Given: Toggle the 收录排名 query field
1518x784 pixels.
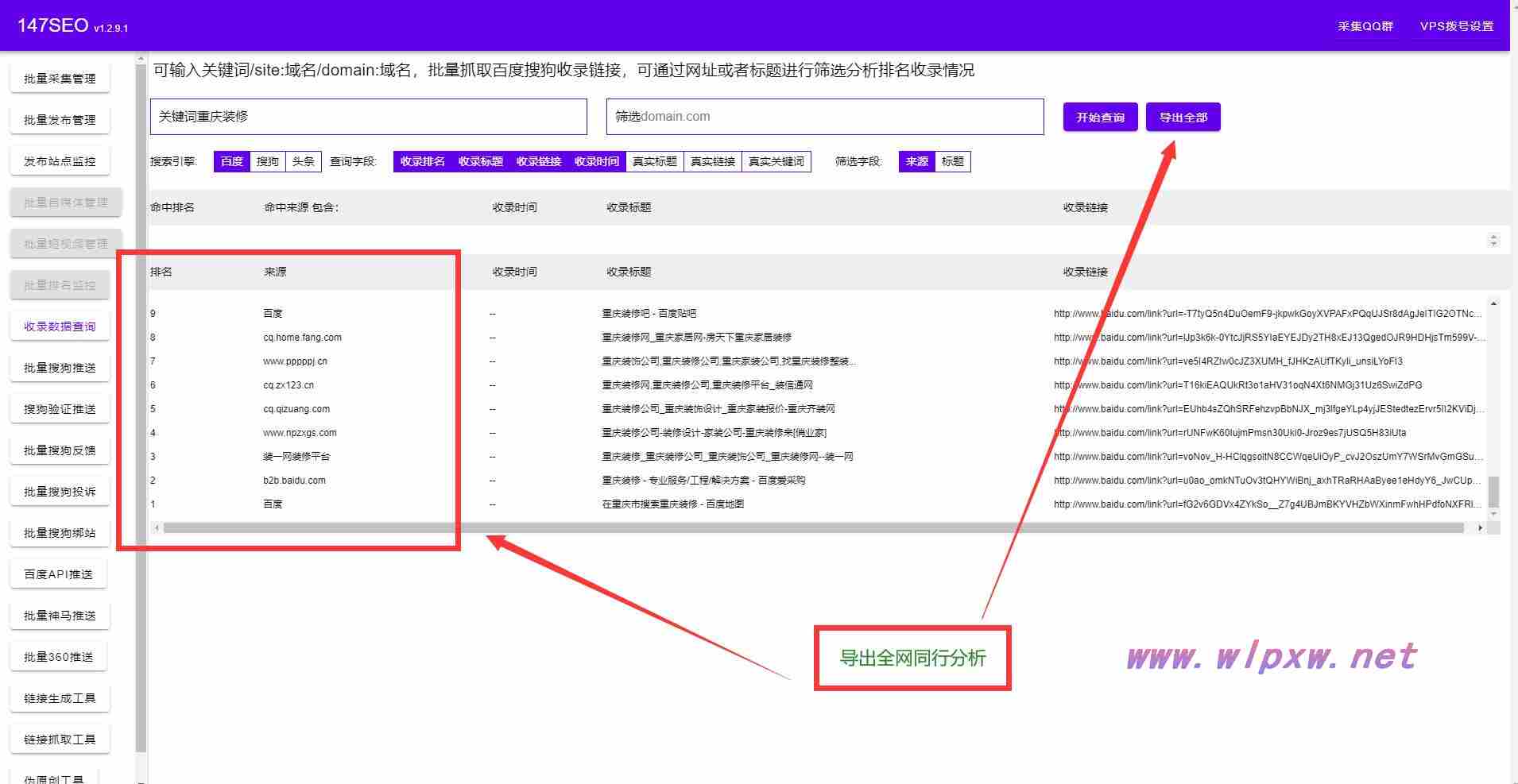Looking at the screenshot, I should click(x=423, y=161).
